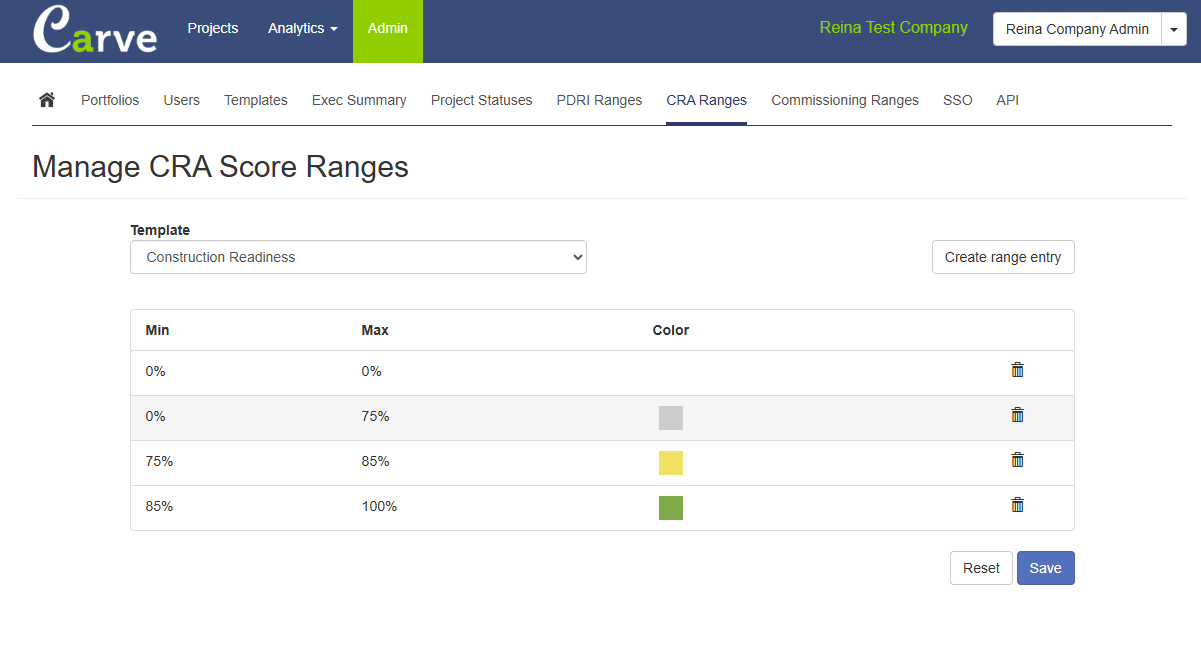Switch to the PDRI Ranges tab
The width and height of the screenshot is (1201, 650).
(x=599, y=100)
